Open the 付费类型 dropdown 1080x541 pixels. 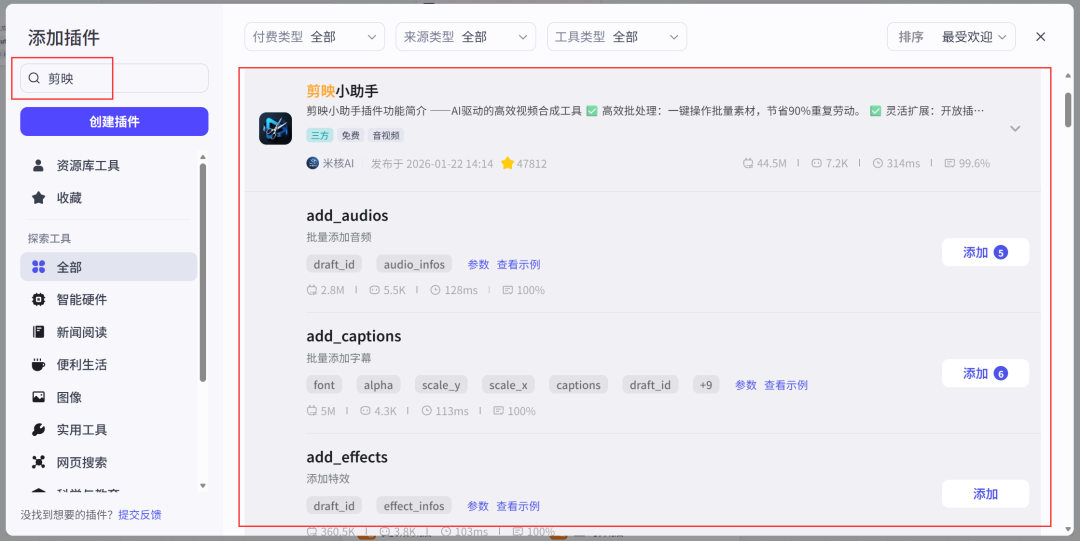314,37
